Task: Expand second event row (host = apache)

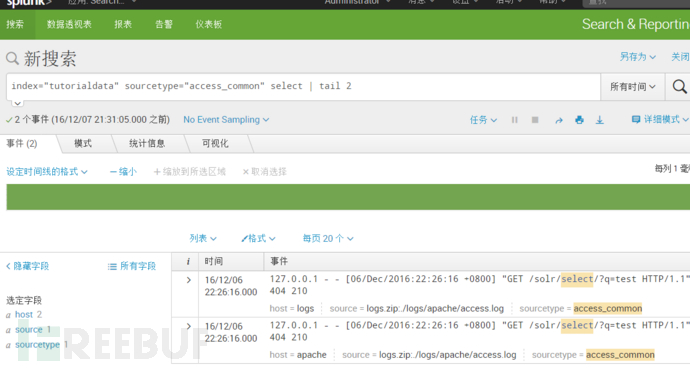Action: (x=188, y=326)
